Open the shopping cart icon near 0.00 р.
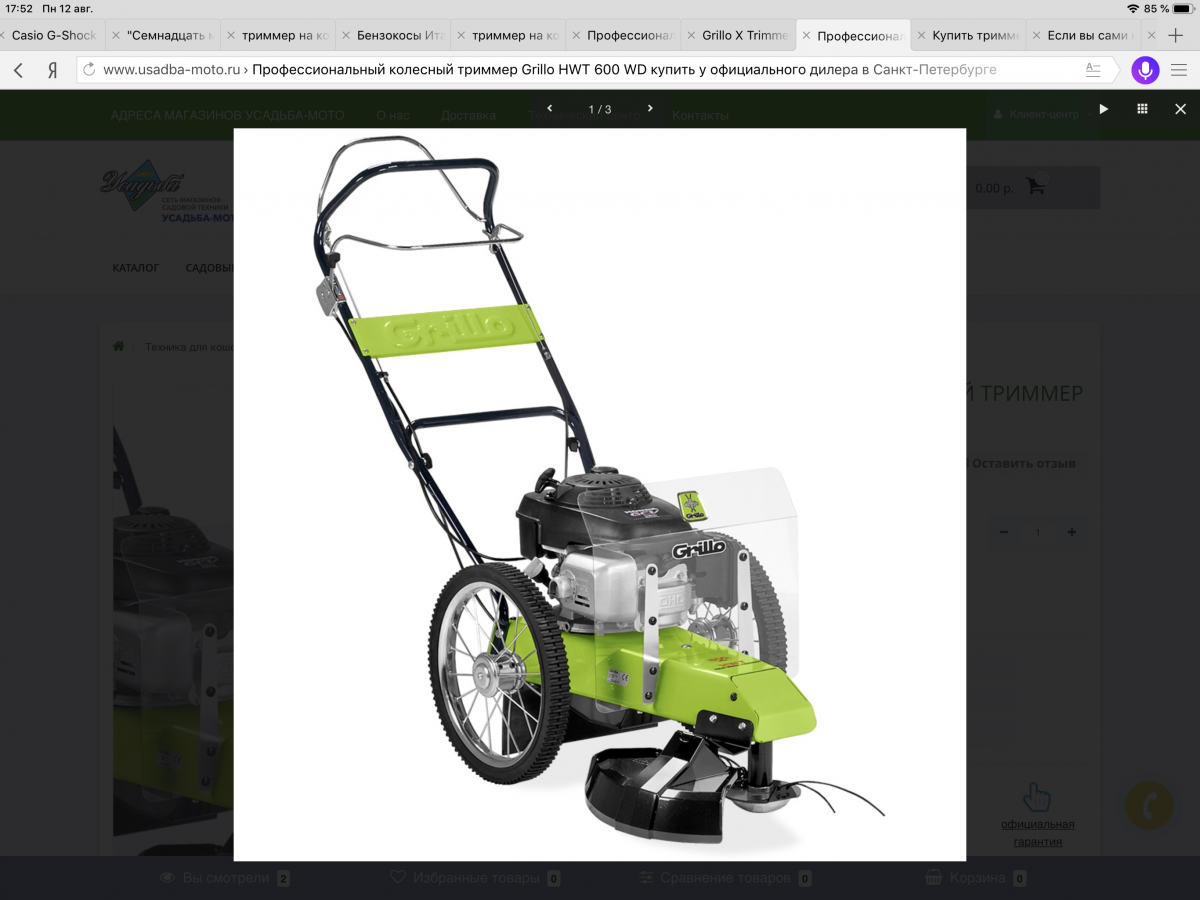1200x900 pixels. [1036, 187]
